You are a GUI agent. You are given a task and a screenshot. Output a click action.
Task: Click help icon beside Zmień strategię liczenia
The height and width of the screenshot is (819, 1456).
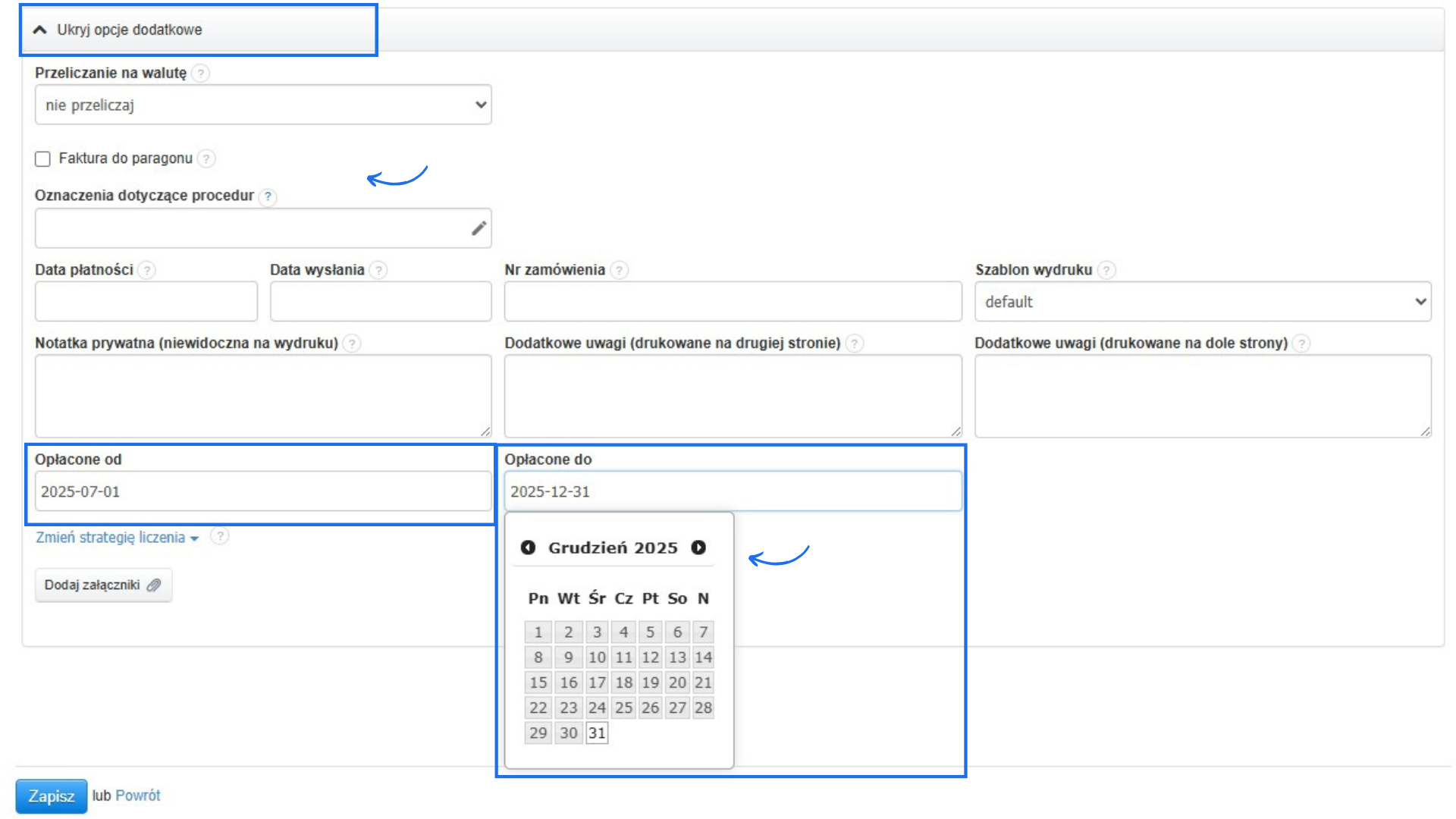pyautogui.click(x=219, y=537)
